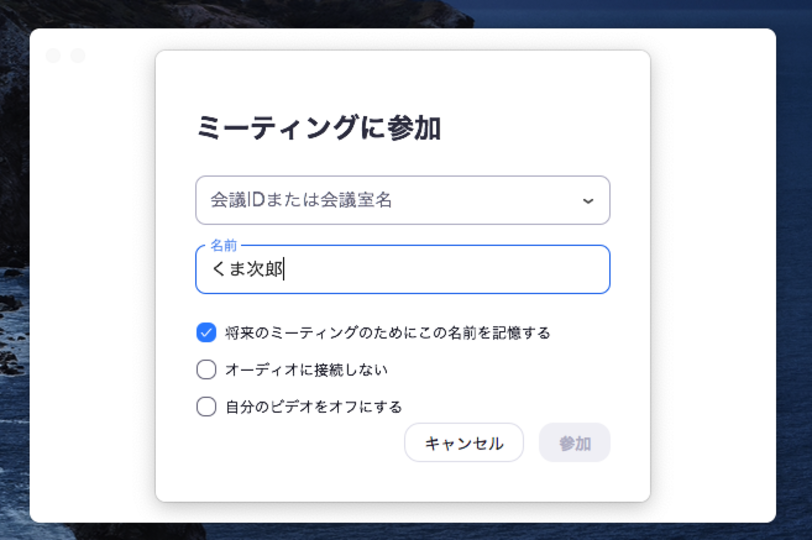Enable the オーディオに接続しない checkbox
This screenshot has width=812, height=540.
pos(207,370)
